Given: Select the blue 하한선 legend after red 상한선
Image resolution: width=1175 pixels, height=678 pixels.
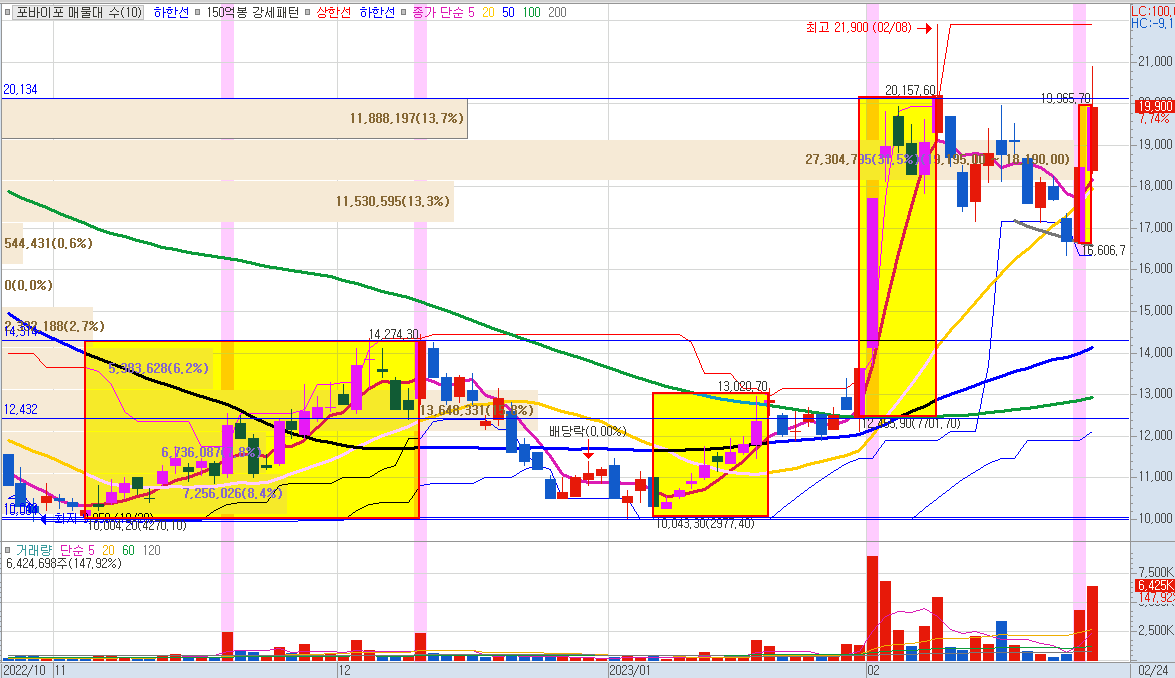Looking at the screenshot, I should point(377,12).
